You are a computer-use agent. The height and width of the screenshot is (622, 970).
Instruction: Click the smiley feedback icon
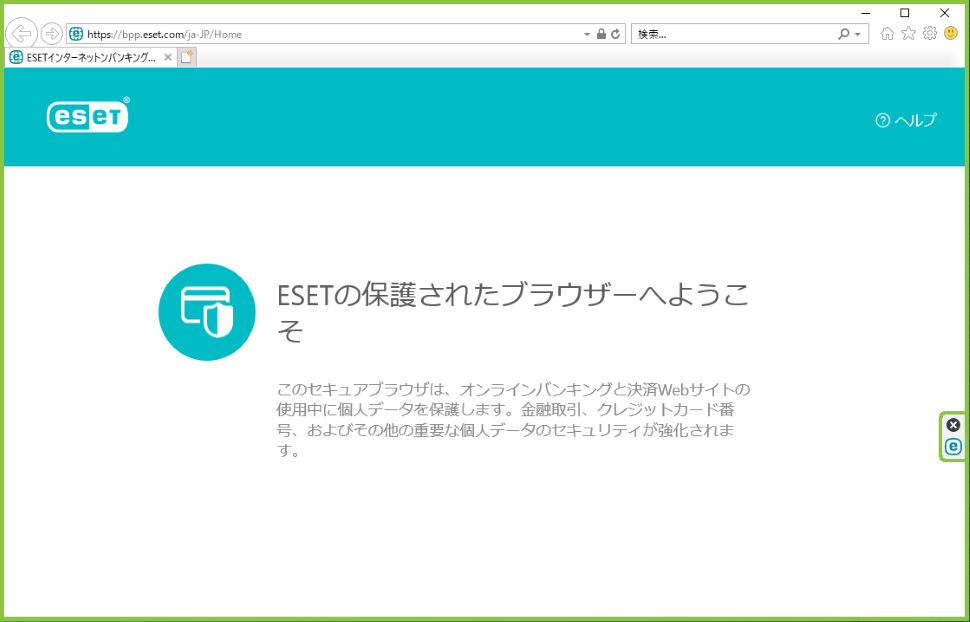[x=951, y=33]
